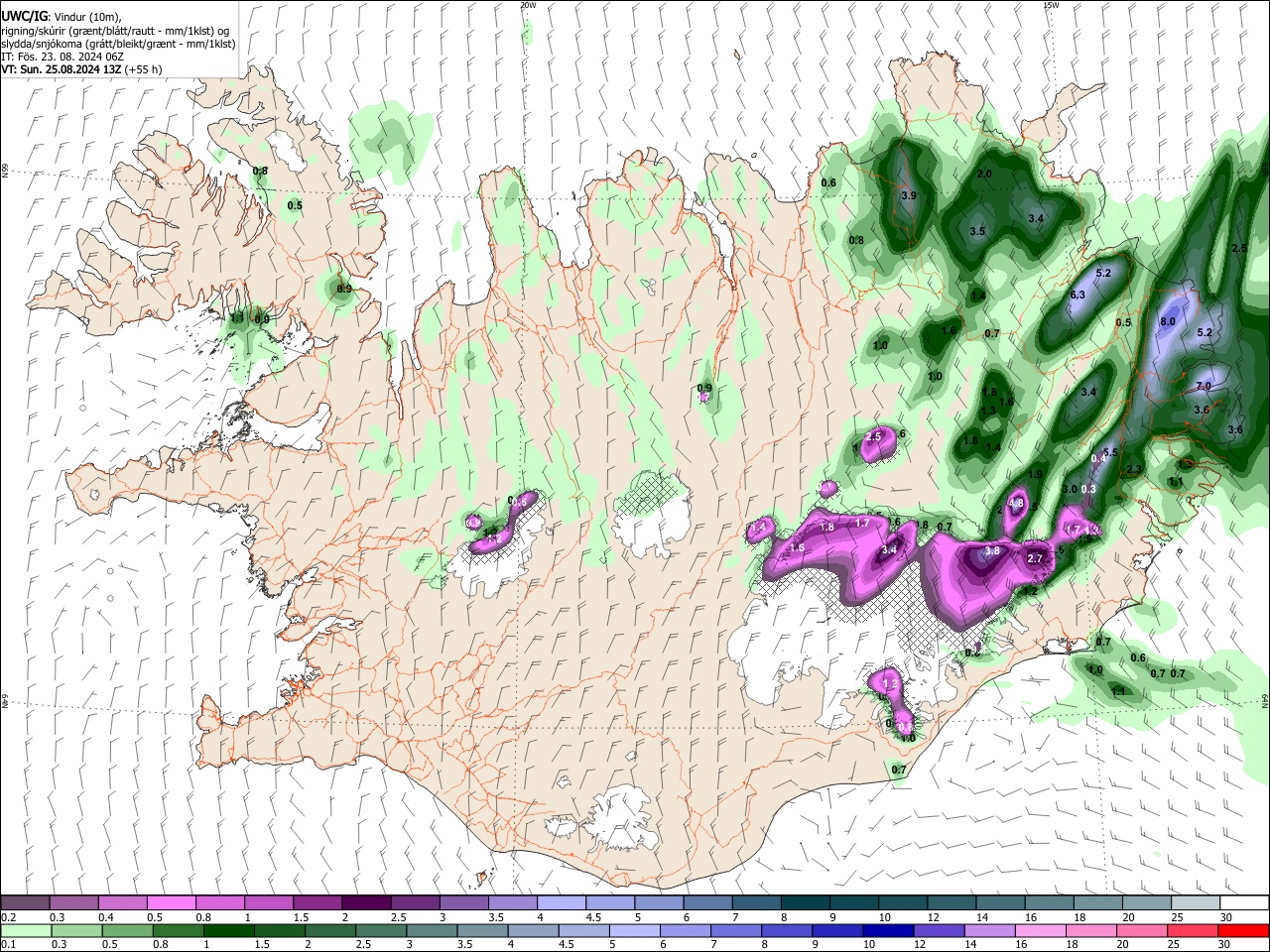Click the 3.8 snow value on the map

click(991, 550)
